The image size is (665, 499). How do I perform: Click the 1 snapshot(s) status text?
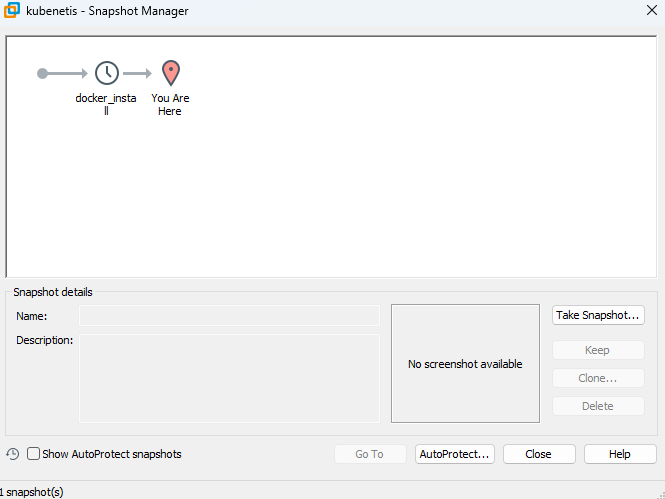[32, 492]
